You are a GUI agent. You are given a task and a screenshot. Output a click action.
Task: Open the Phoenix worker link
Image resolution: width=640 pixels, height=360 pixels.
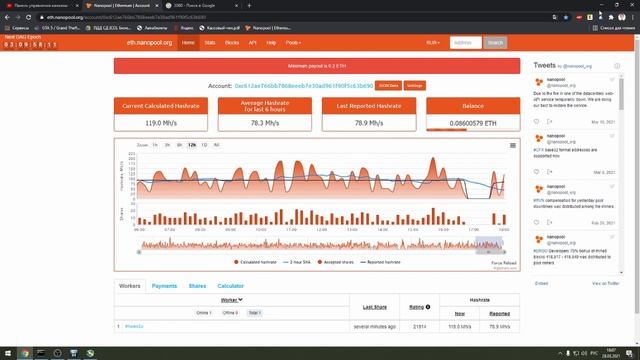134,326
